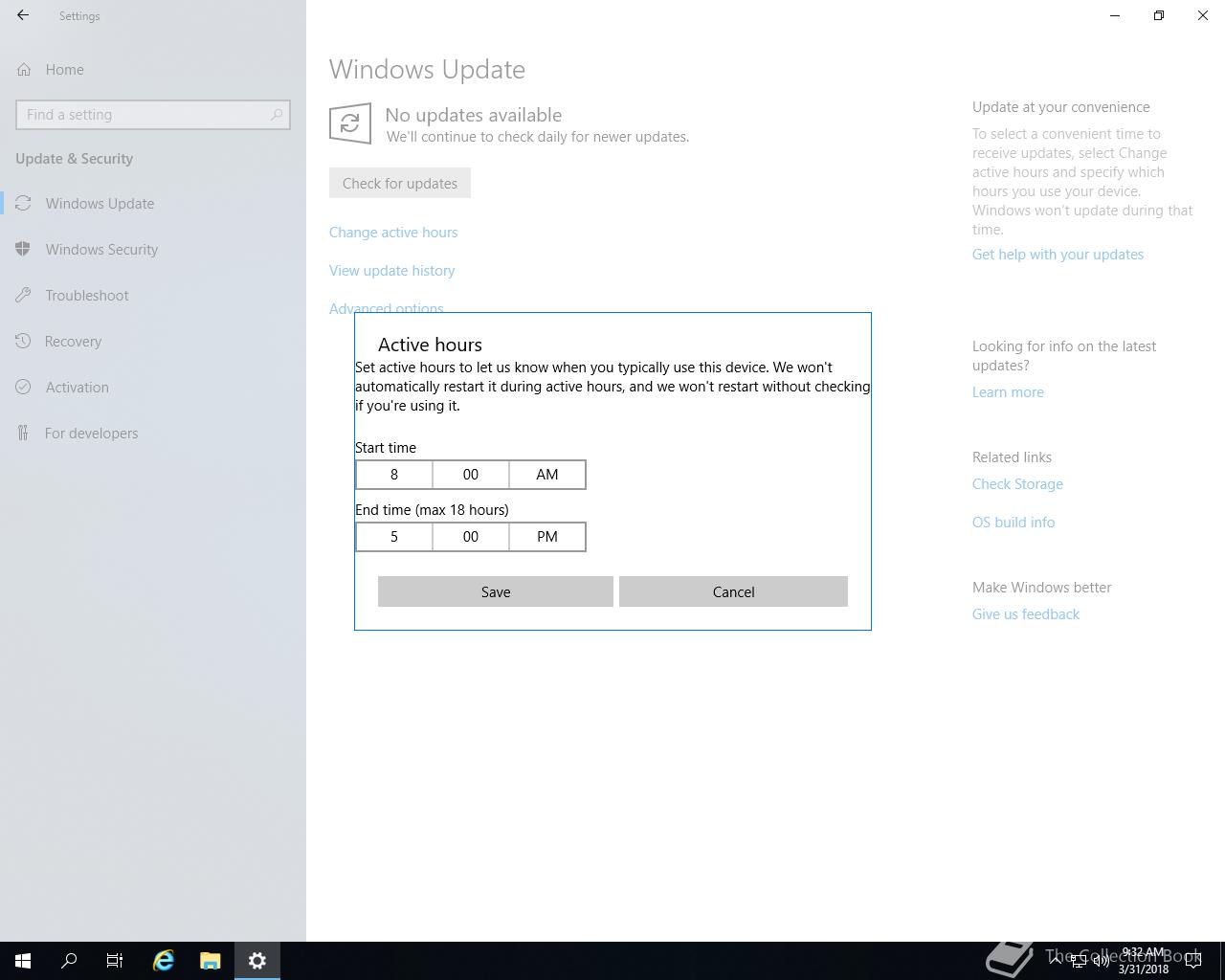Open Get help with your updates link
Viewport: 1225px width, 980px height.
(x=1058, y=254)
